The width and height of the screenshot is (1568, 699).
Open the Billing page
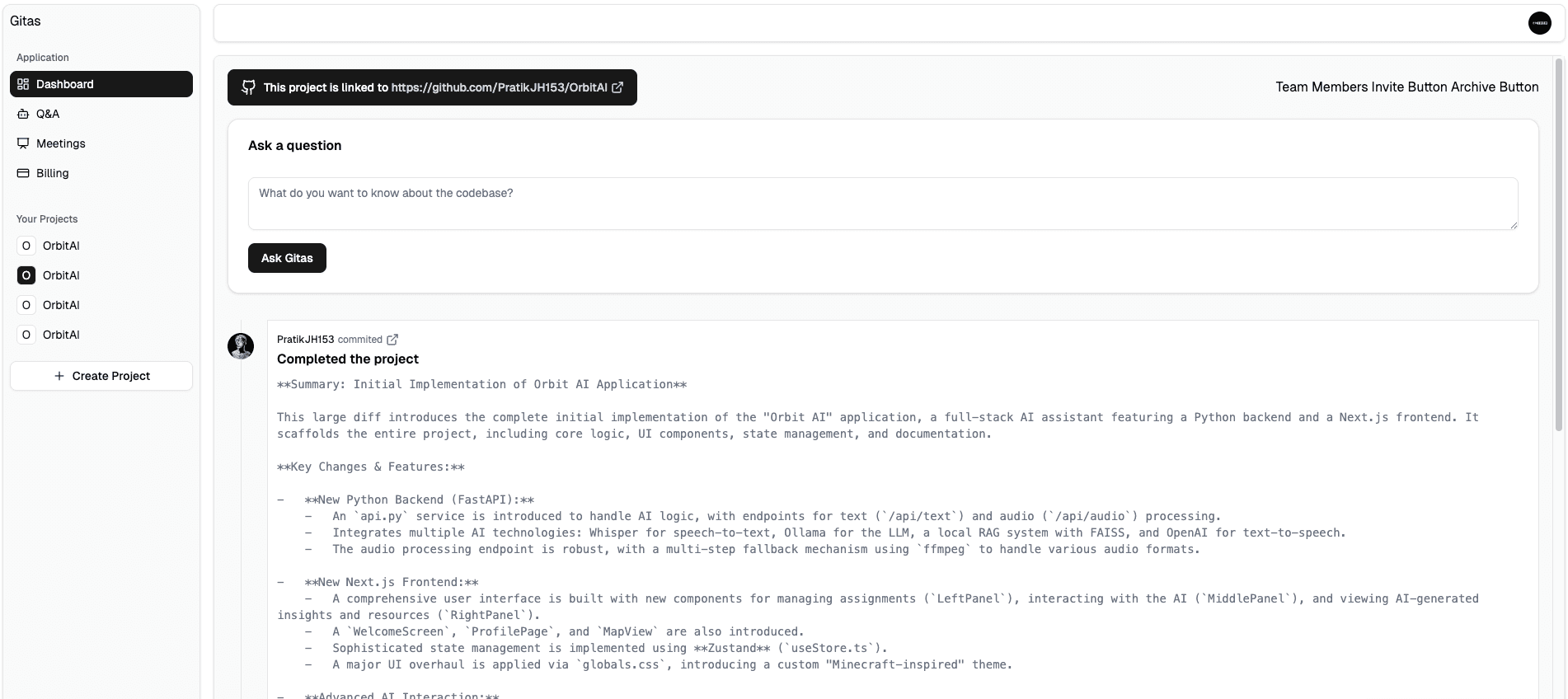coord(52,173)
